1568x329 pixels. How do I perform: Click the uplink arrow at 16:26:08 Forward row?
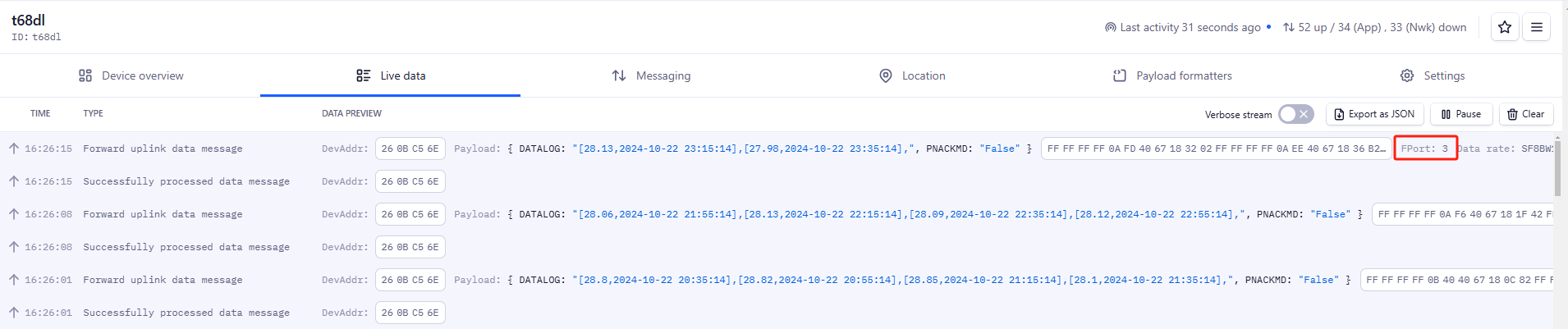(14, 214)
